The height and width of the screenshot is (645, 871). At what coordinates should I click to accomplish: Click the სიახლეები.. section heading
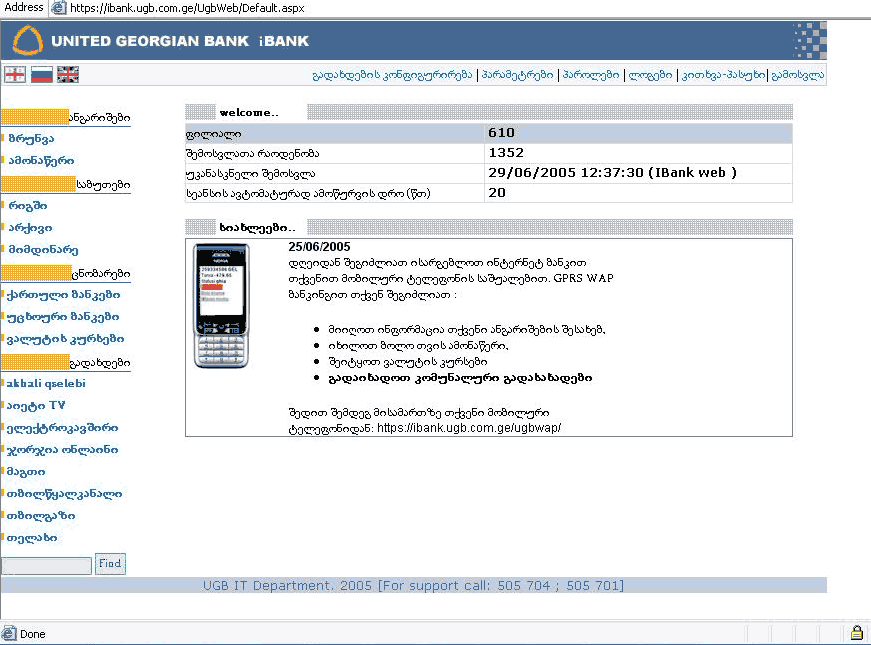coord(257,227)
